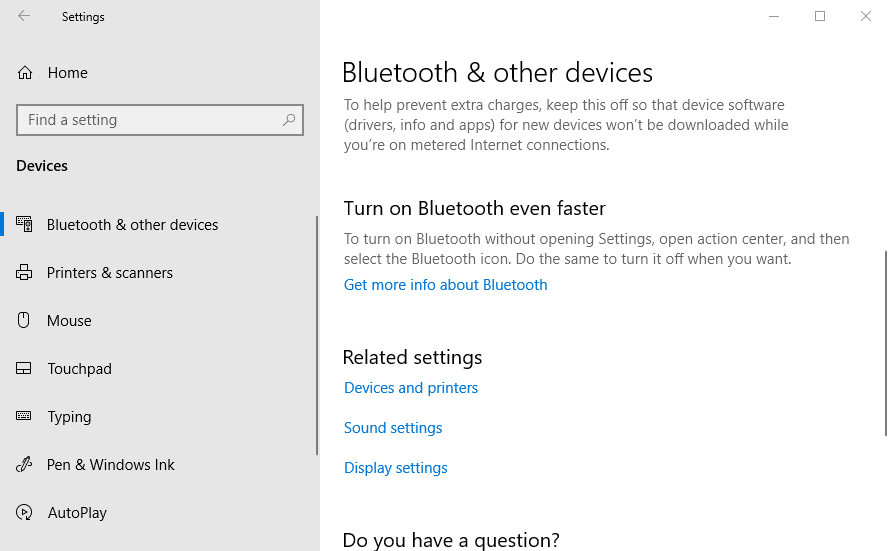Follow the Sound settings link
This screenshot has height=551, width=889.
[393, 427]
